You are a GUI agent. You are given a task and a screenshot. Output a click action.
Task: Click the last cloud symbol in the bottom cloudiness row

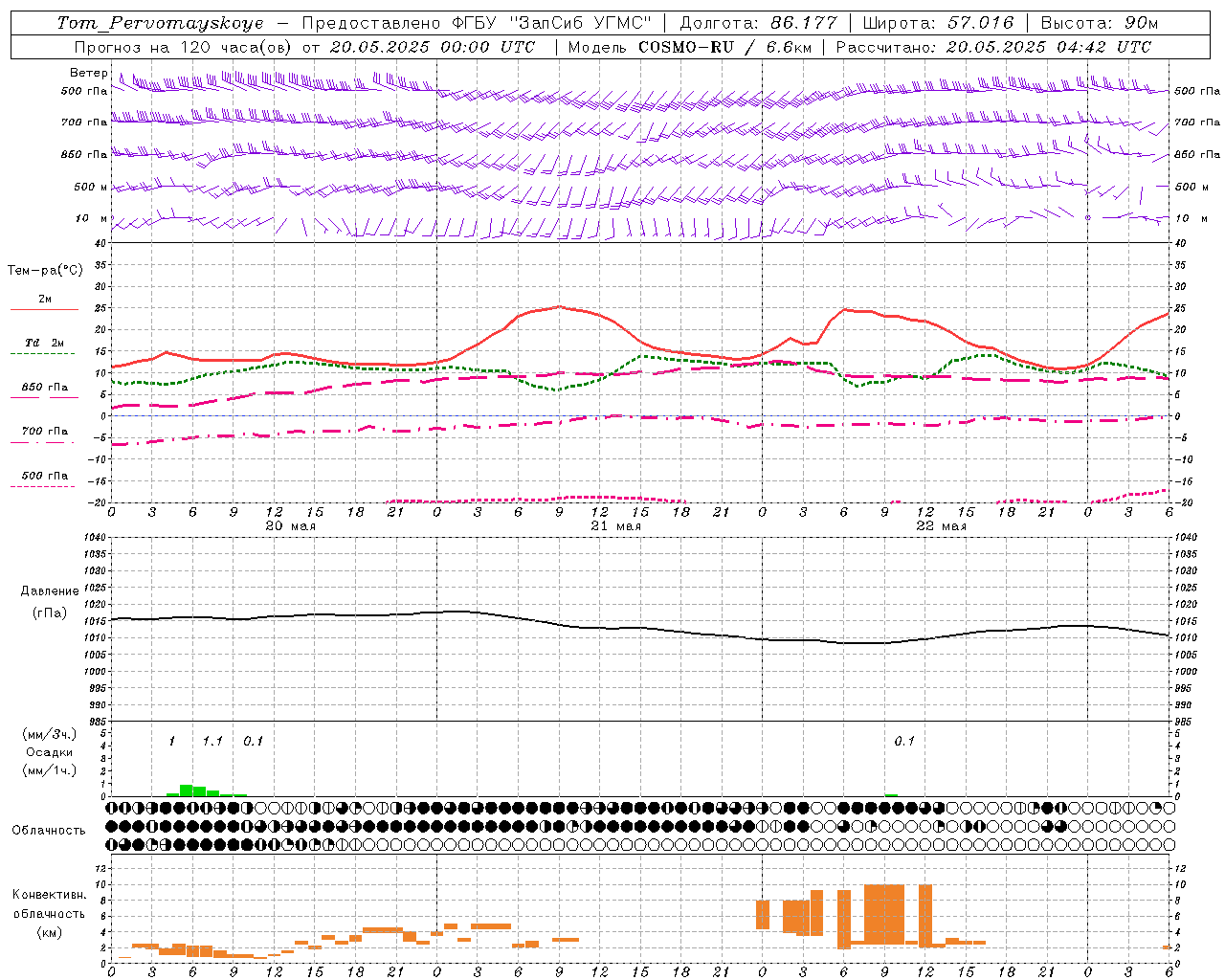(x=1169, y=844)
